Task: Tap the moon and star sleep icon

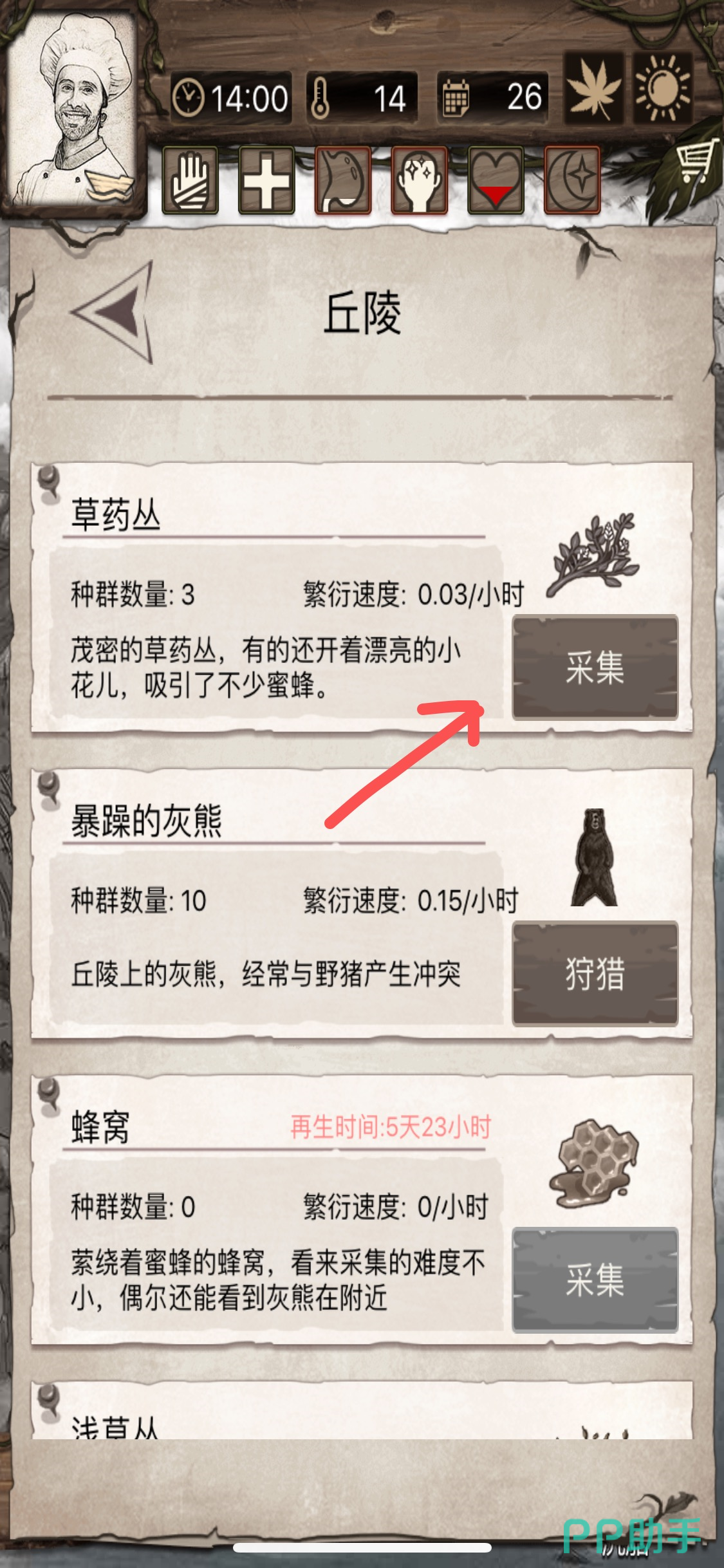Action: [x=573, y=180]
